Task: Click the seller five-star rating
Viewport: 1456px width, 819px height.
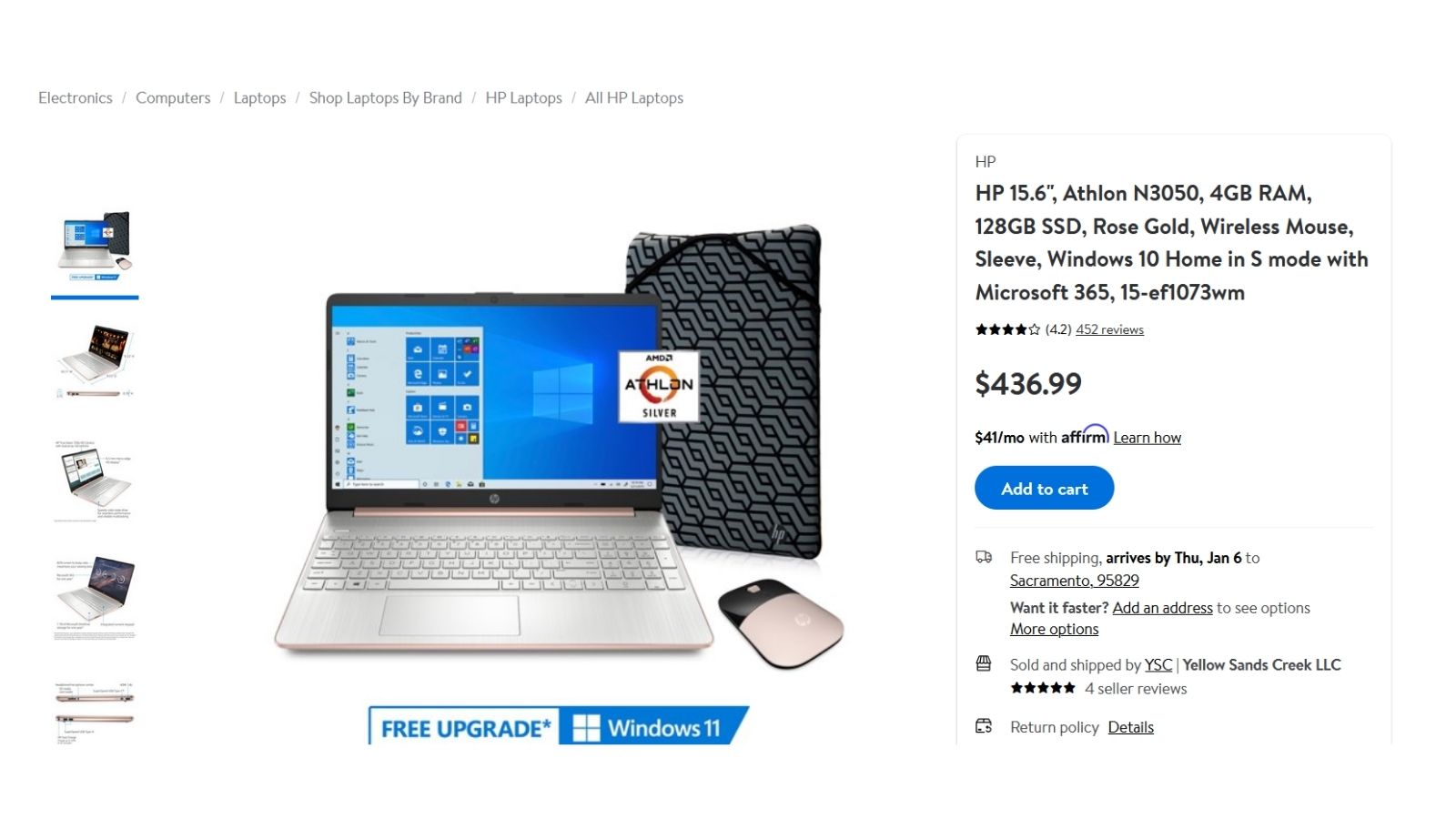Action: tap(1043, 688)
